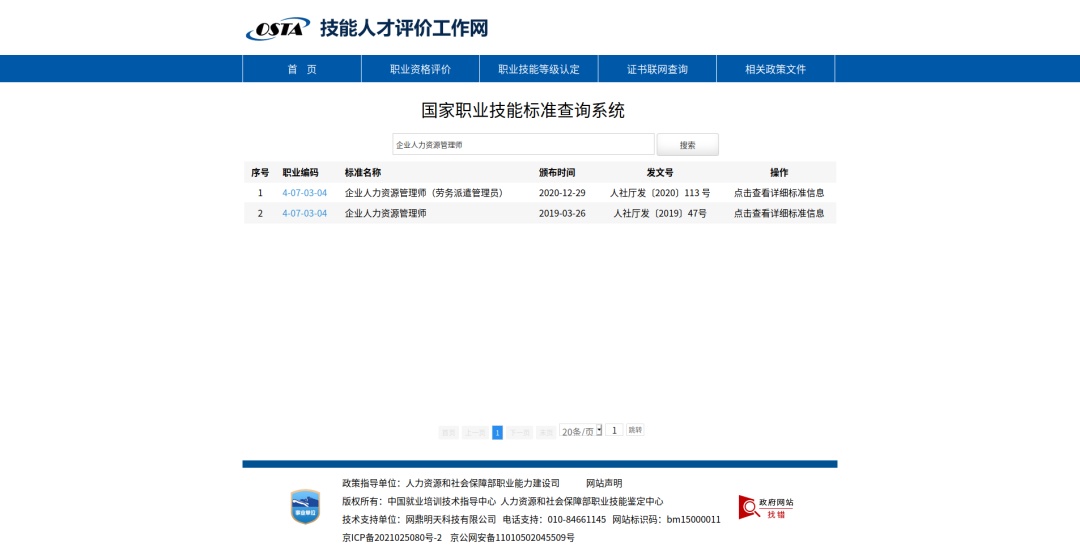Viewport: 1080px width, 546px height.
Task: View standard details for the 2019-03-26 row
Action: tap(779, 213)
